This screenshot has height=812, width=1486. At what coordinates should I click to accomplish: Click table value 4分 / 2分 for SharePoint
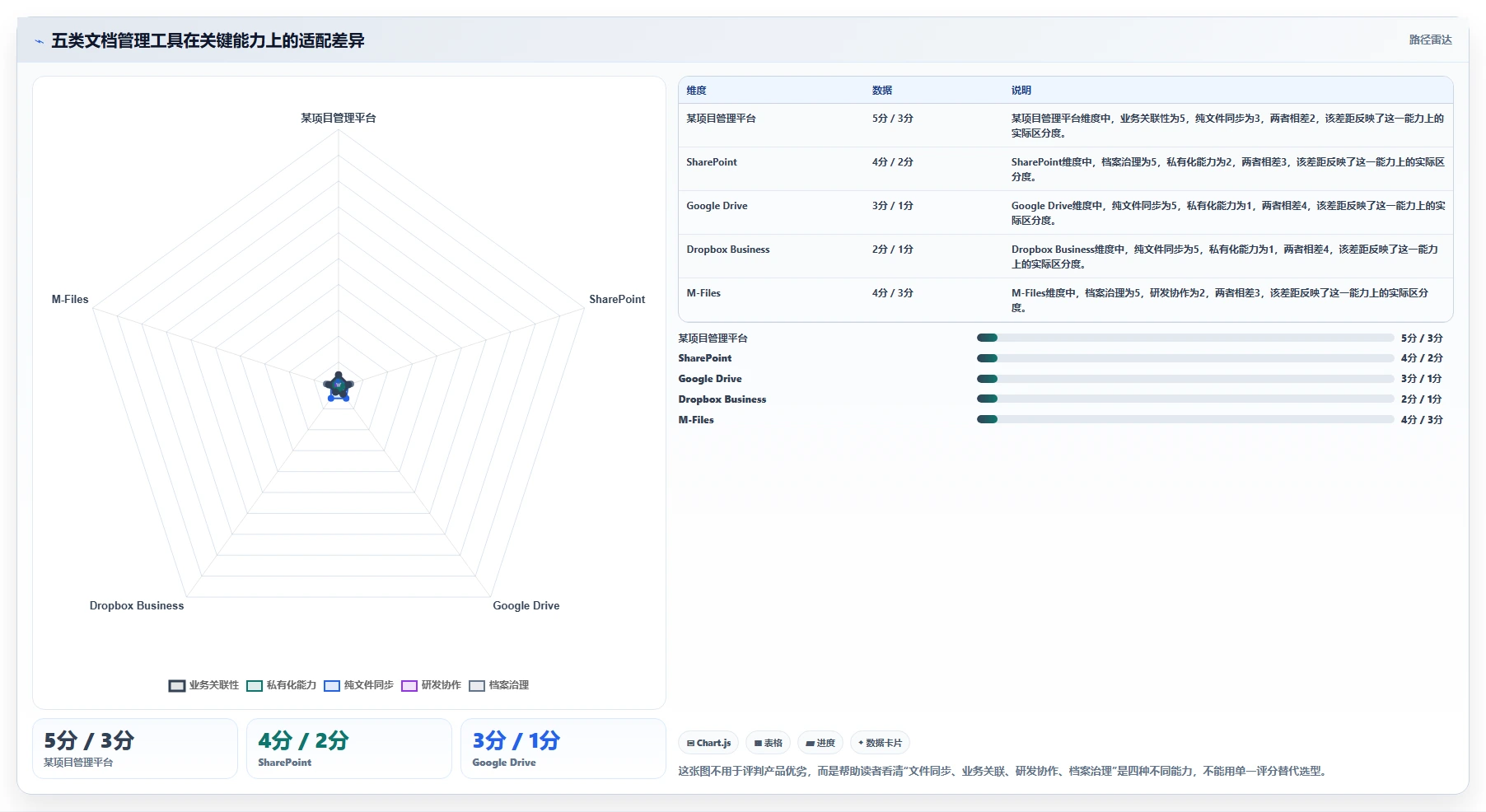pos(893,162)
